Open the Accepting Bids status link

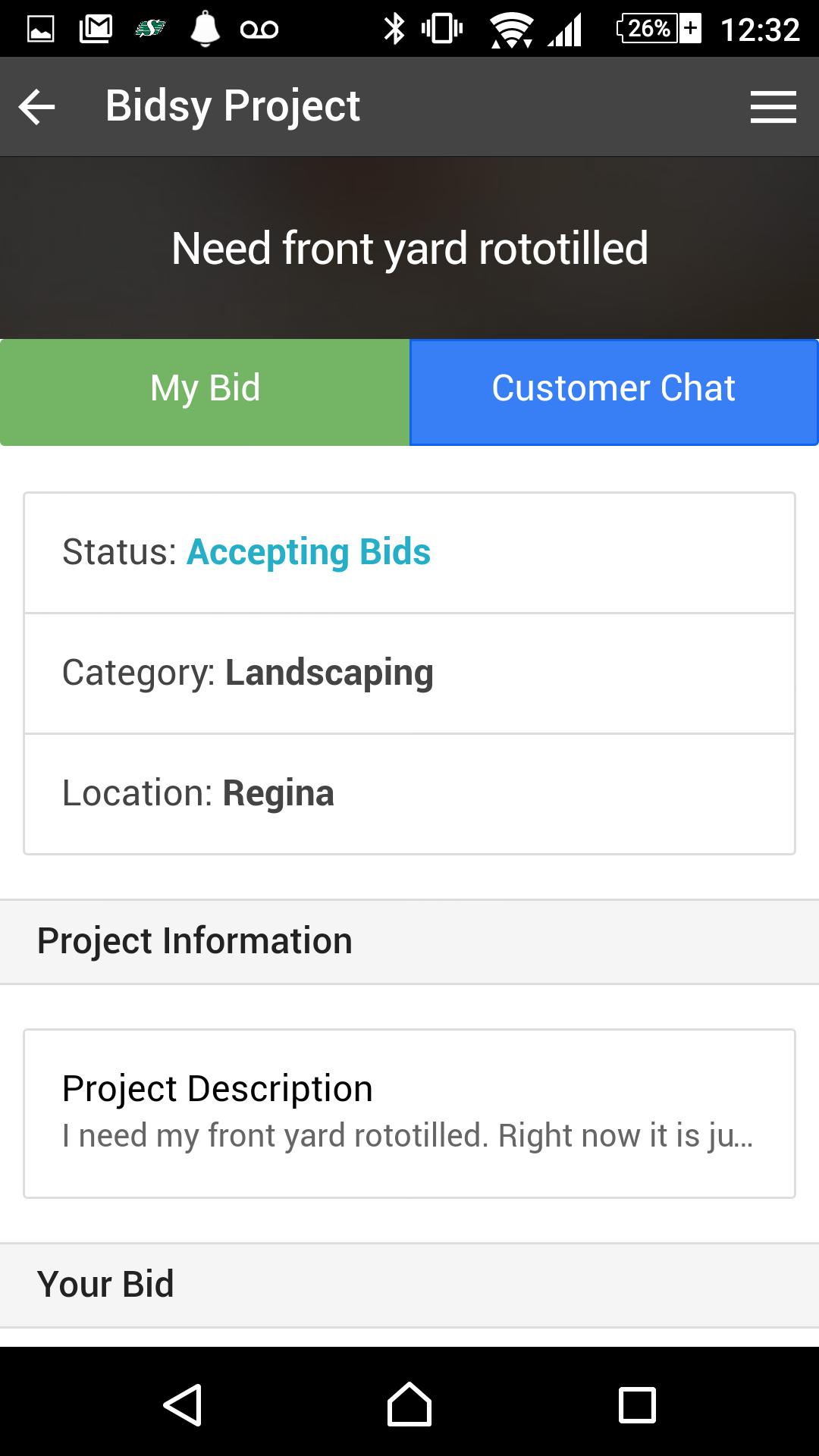[x=309, y=552]
